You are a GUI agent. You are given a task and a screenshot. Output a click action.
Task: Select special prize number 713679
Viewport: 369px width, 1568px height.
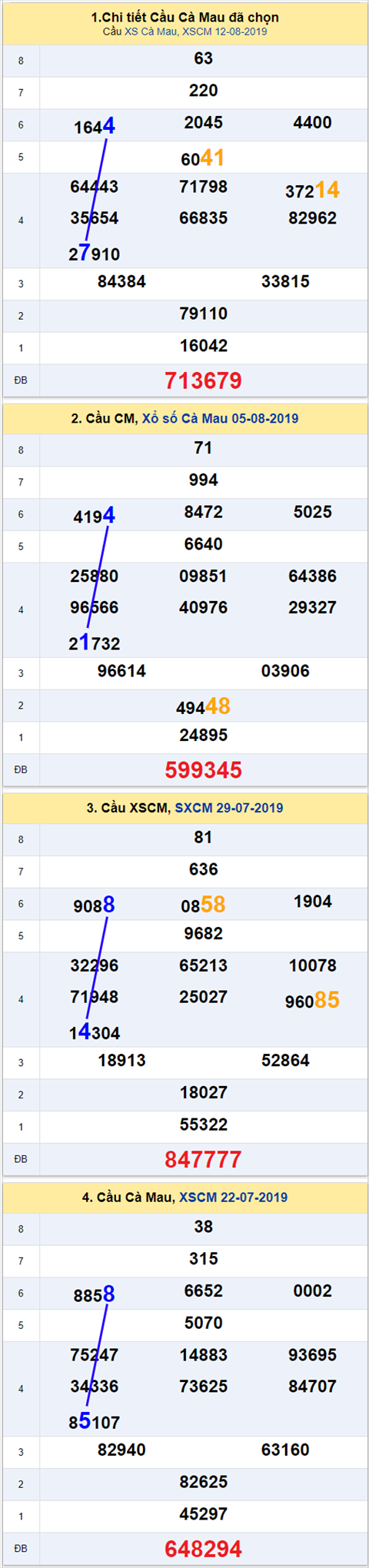pyautogui.click(x=203, y=380)
